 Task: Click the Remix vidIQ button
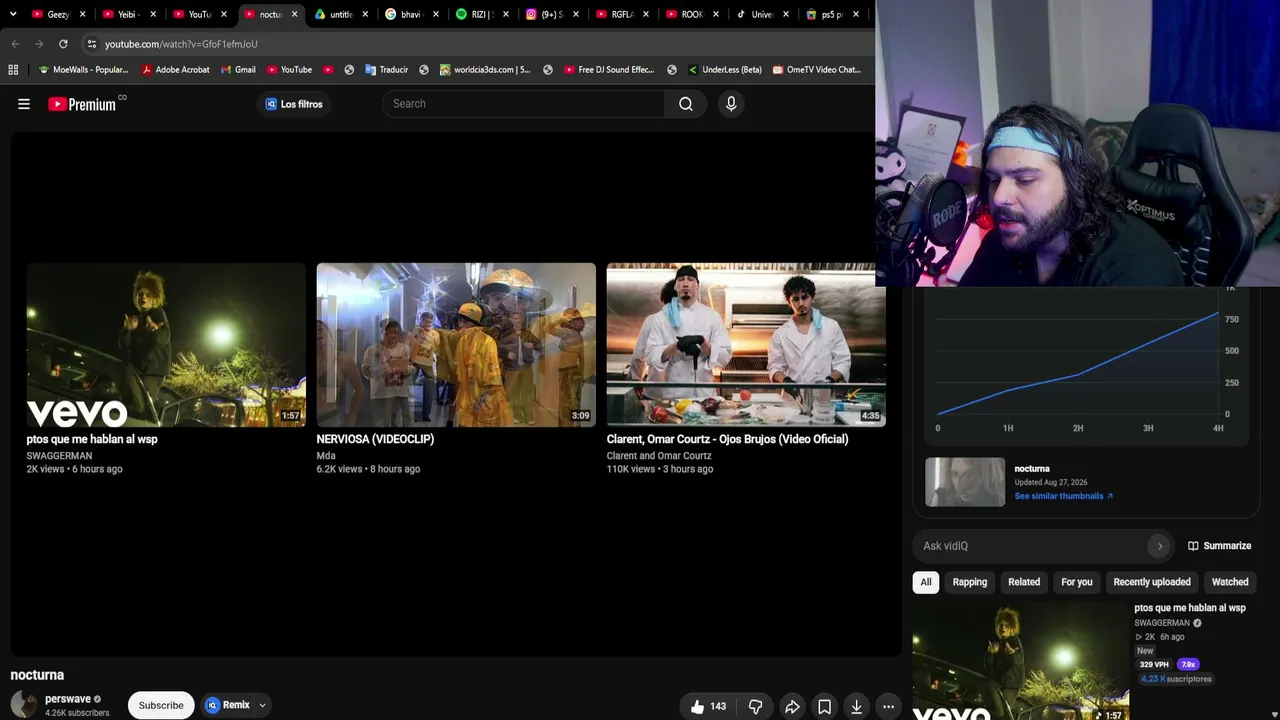(x=228, y=705)
